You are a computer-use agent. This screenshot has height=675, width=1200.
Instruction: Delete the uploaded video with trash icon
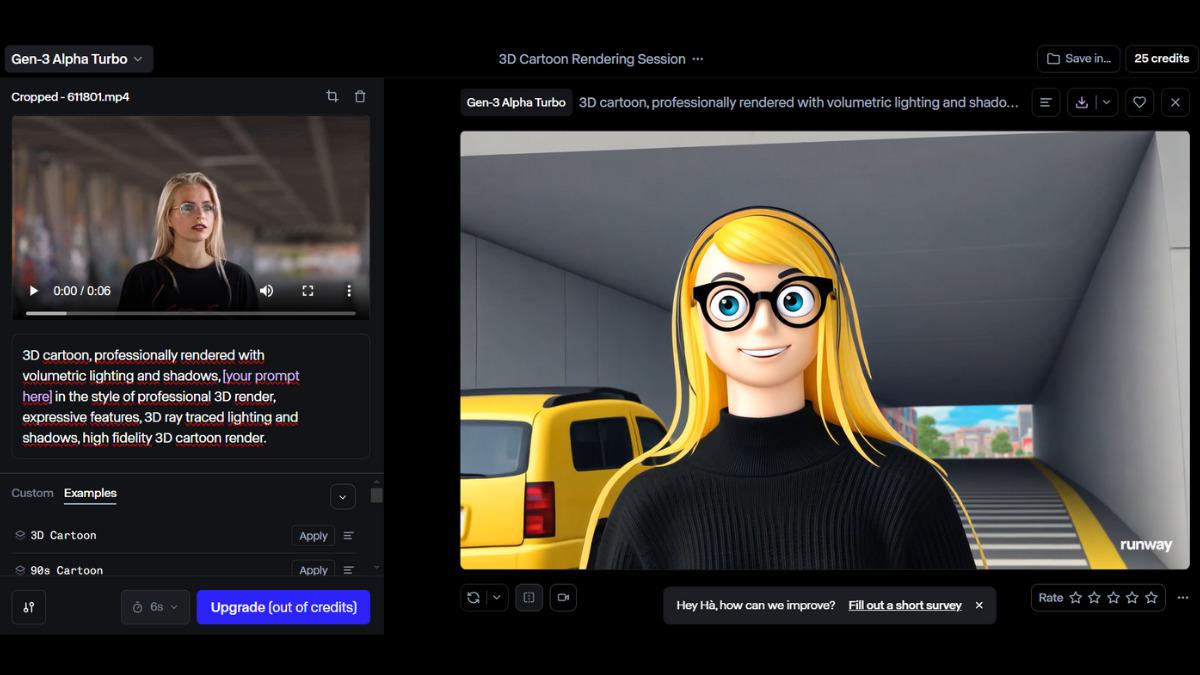tap(360, 97)
